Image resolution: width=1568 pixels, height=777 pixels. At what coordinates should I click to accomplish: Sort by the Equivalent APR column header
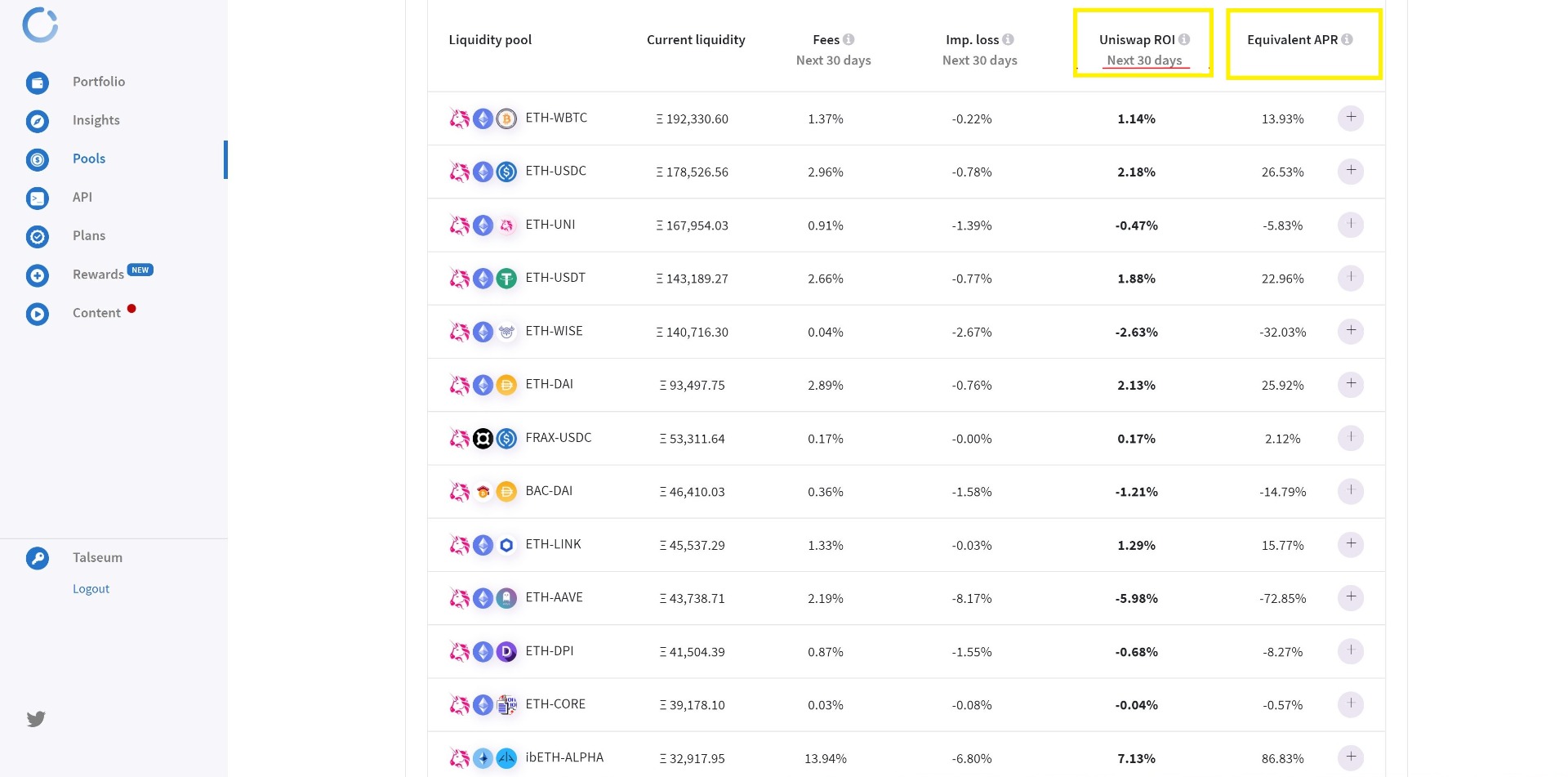[1292, 39]
